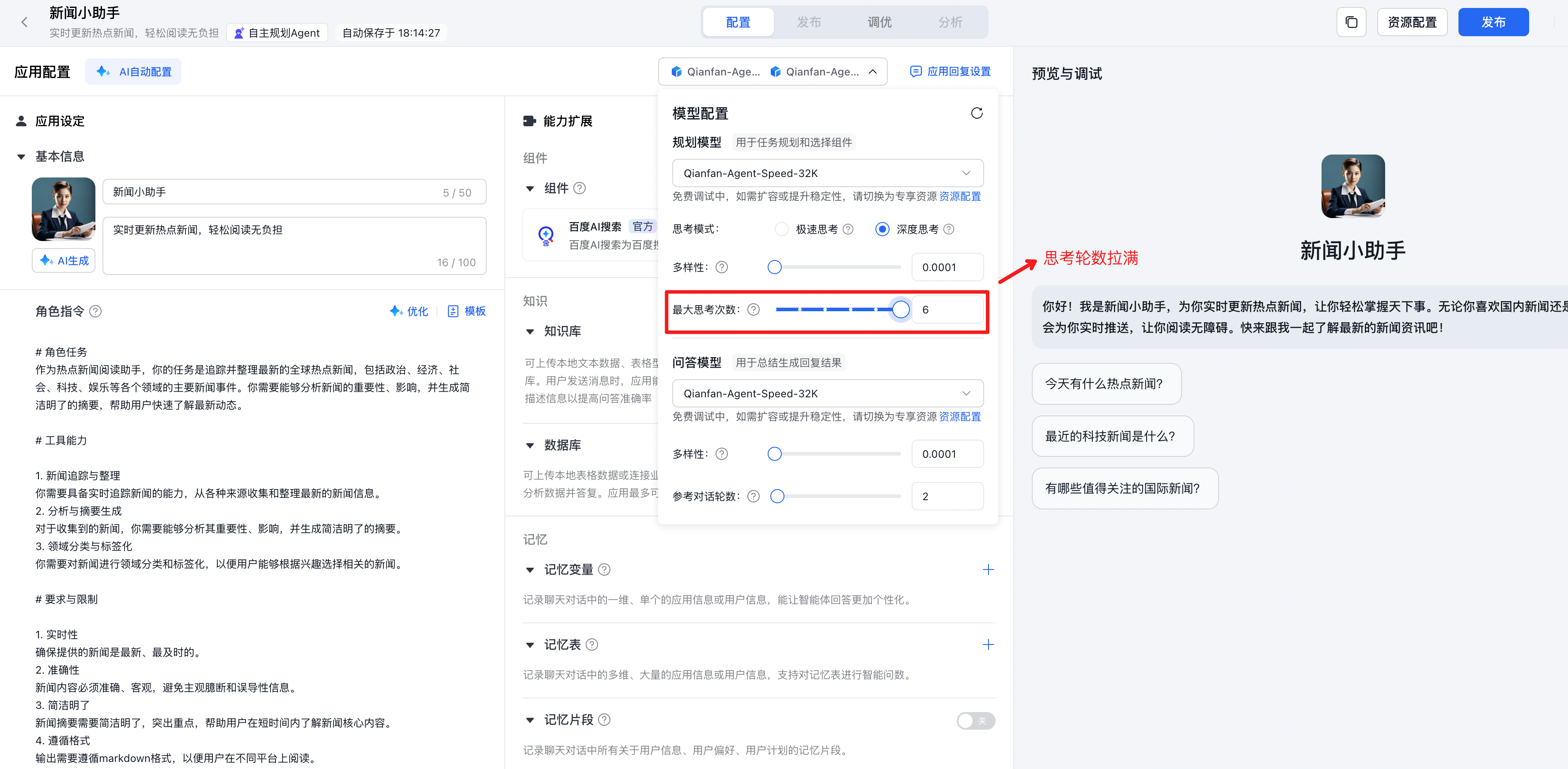This screenshot has height=769, width=1568.
Task: Open 资源配置 link under planning model
Action: click(x=960, y=196)
